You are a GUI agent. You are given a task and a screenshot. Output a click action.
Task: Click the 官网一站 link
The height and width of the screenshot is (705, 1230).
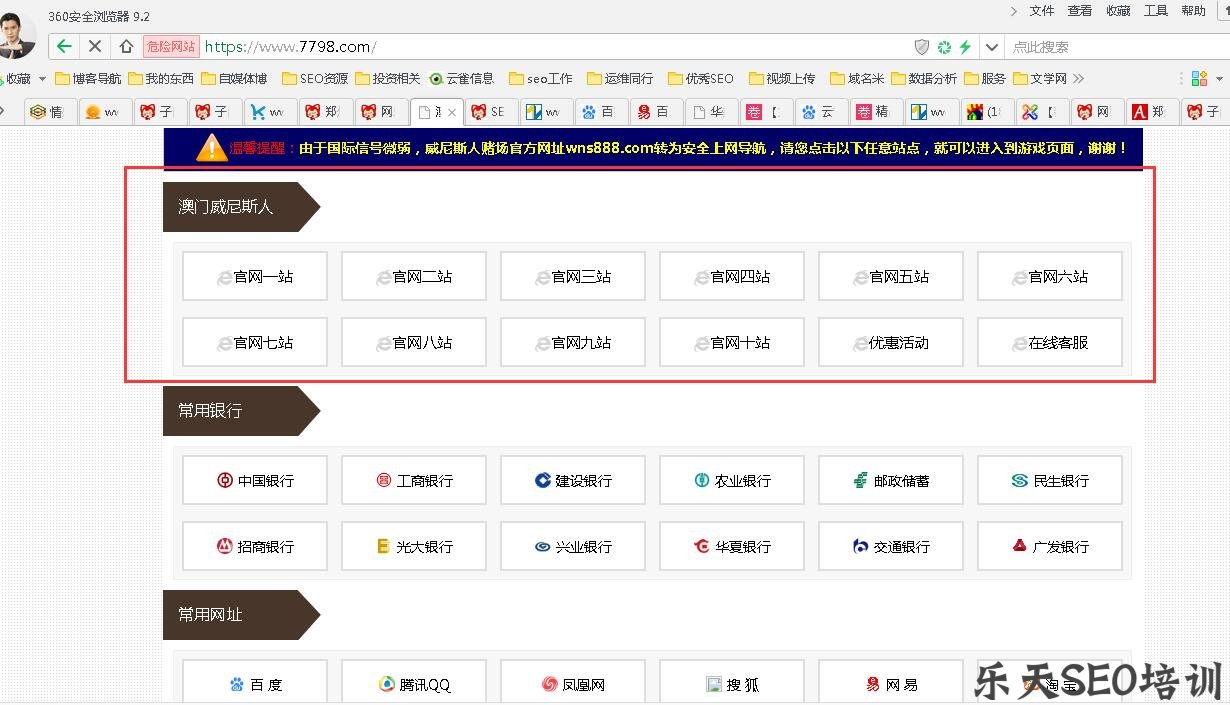[254, 276]
